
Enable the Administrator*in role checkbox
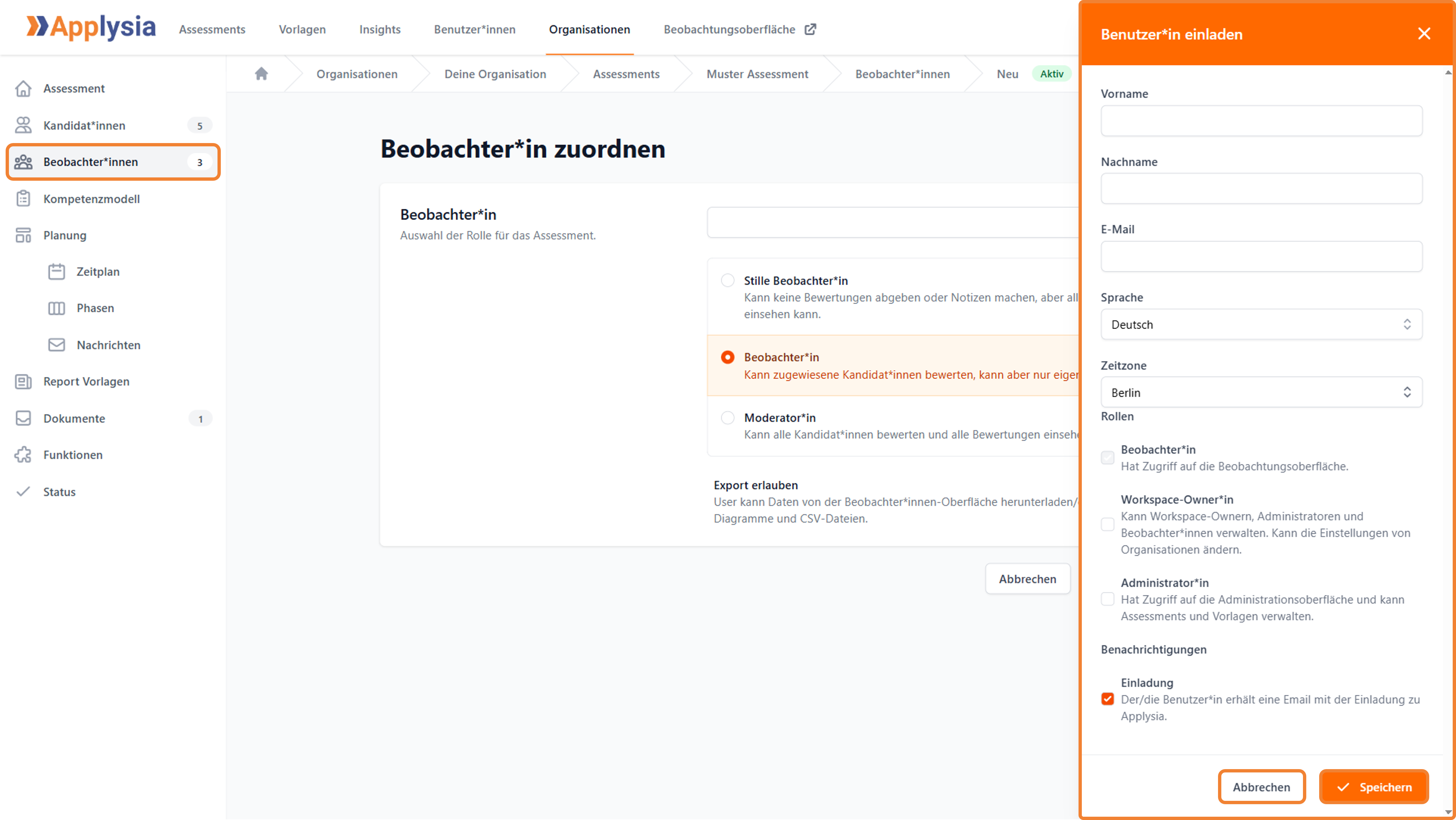[x=1108, y=599]
